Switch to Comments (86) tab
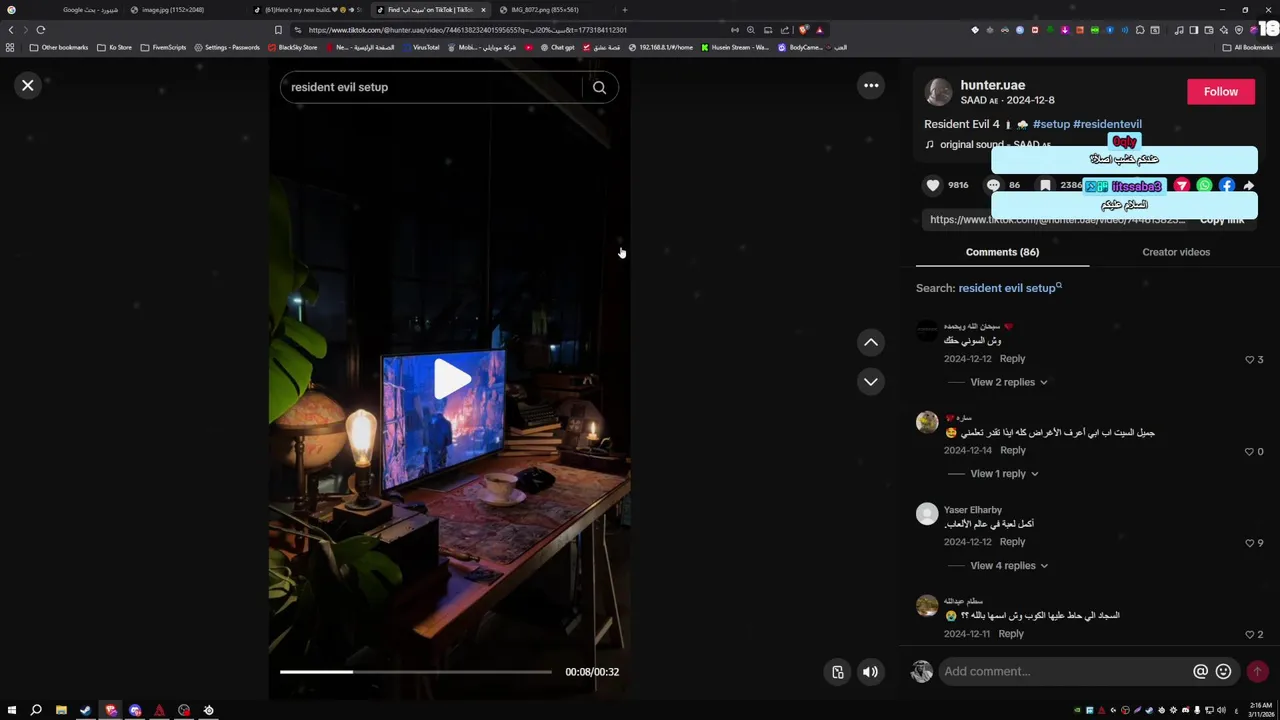This screenshot has width=1280, height=720. [1002, 252]
